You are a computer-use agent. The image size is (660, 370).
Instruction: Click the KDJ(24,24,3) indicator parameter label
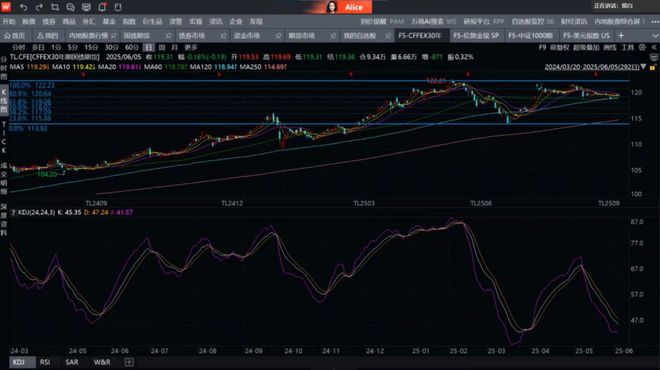[37, 213]
